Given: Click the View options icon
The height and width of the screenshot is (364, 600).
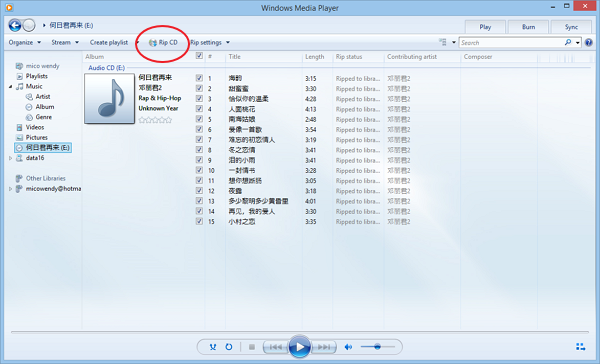Looking at the screenshot, I should pyautogui.click(x=443, y=42).
